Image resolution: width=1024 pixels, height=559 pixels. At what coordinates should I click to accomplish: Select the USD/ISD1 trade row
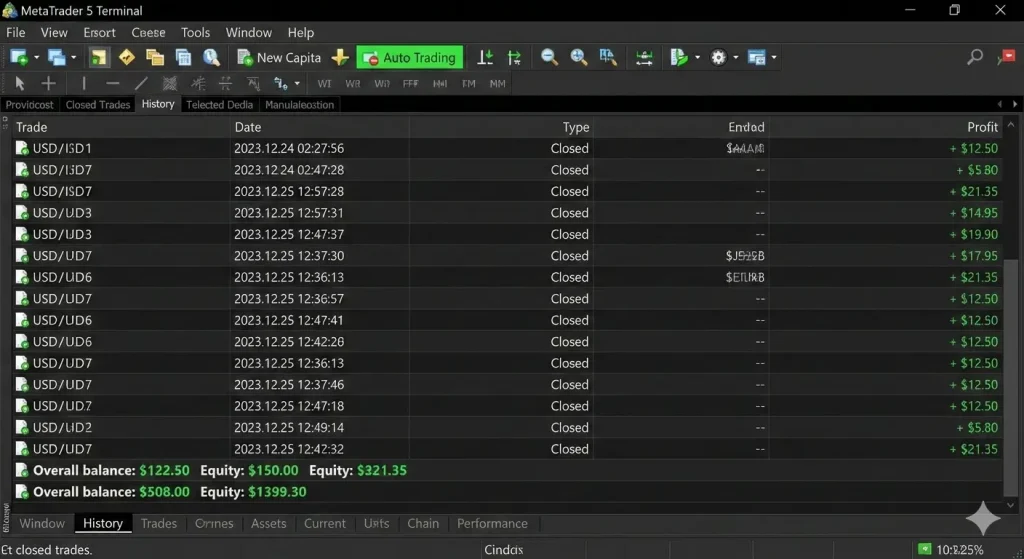coord(507,148)
